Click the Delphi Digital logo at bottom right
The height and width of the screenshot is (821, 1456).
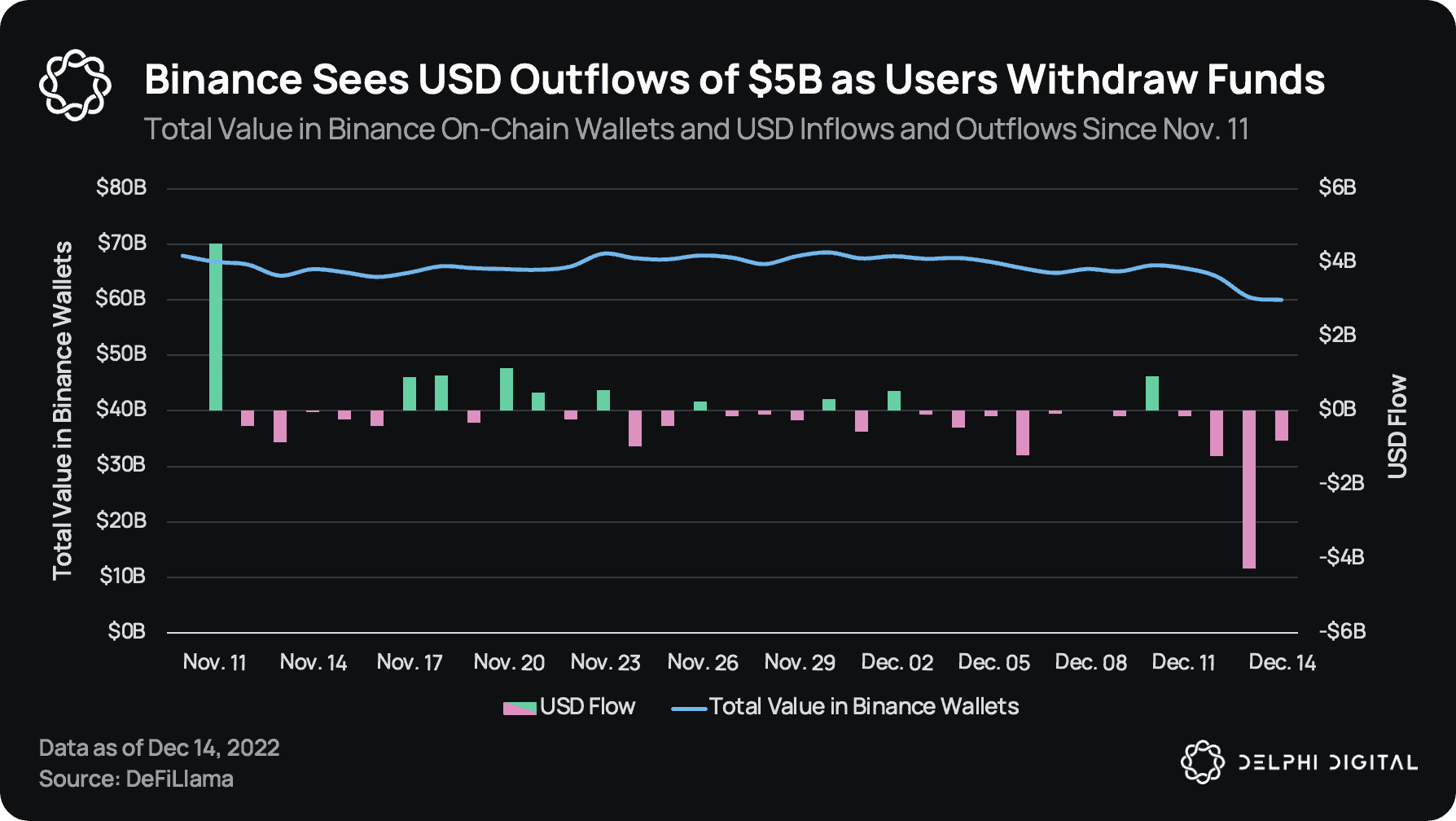coord(1299,762)
